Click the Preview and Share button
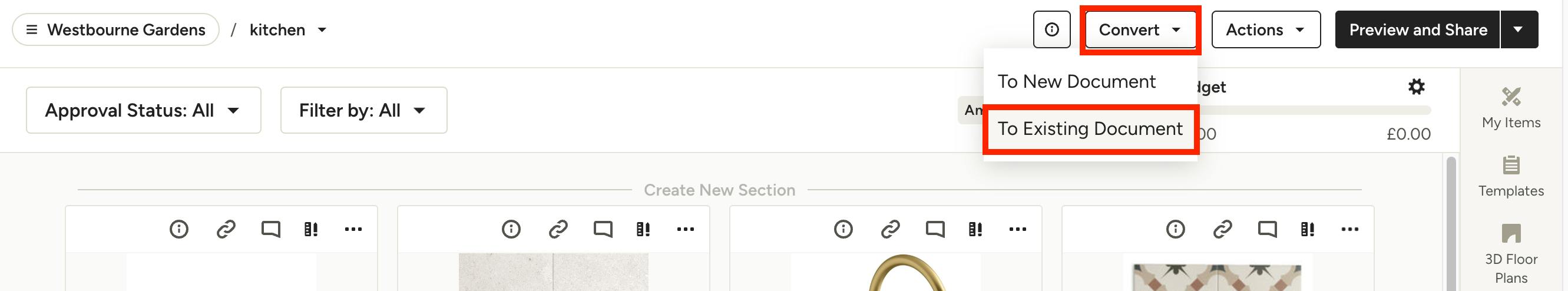The image size is (1568, 291). pyautogui.click(x=1418, y=29)
